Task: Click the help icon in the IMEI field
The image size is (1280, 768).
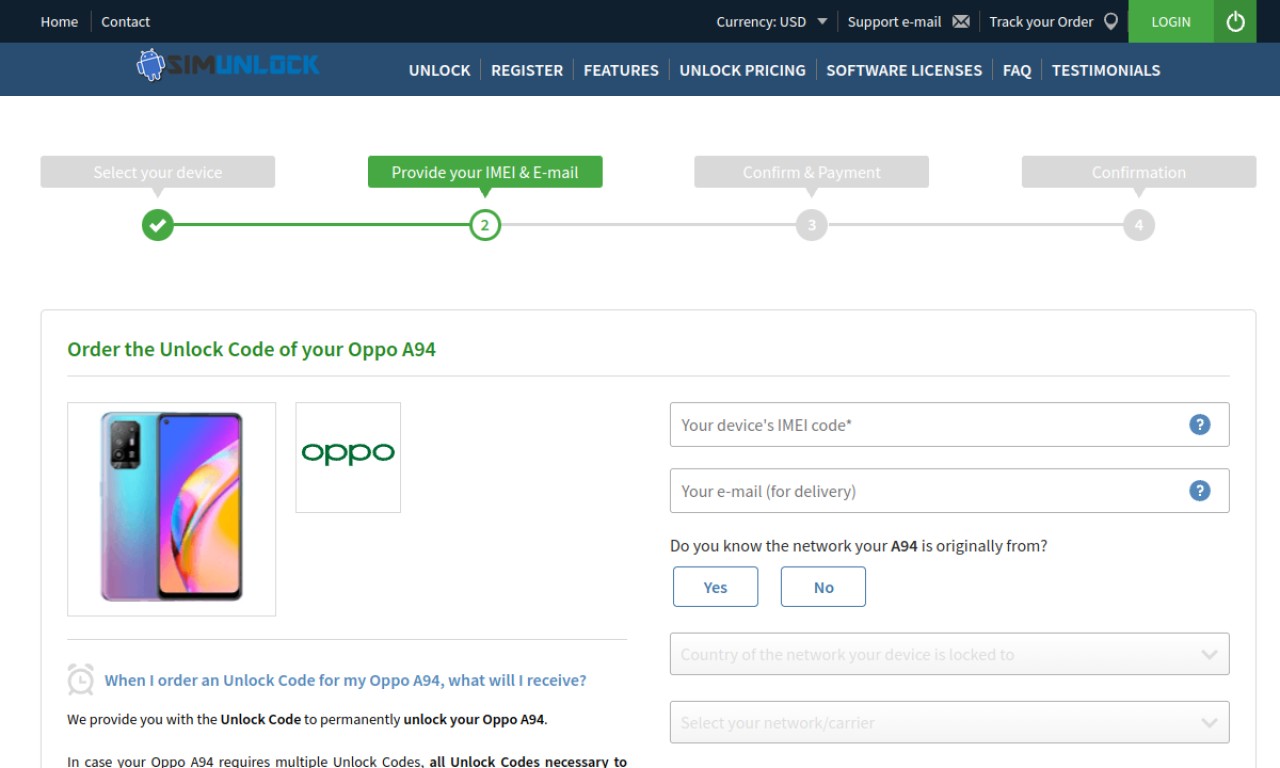Action: [x=1199, y=425]
